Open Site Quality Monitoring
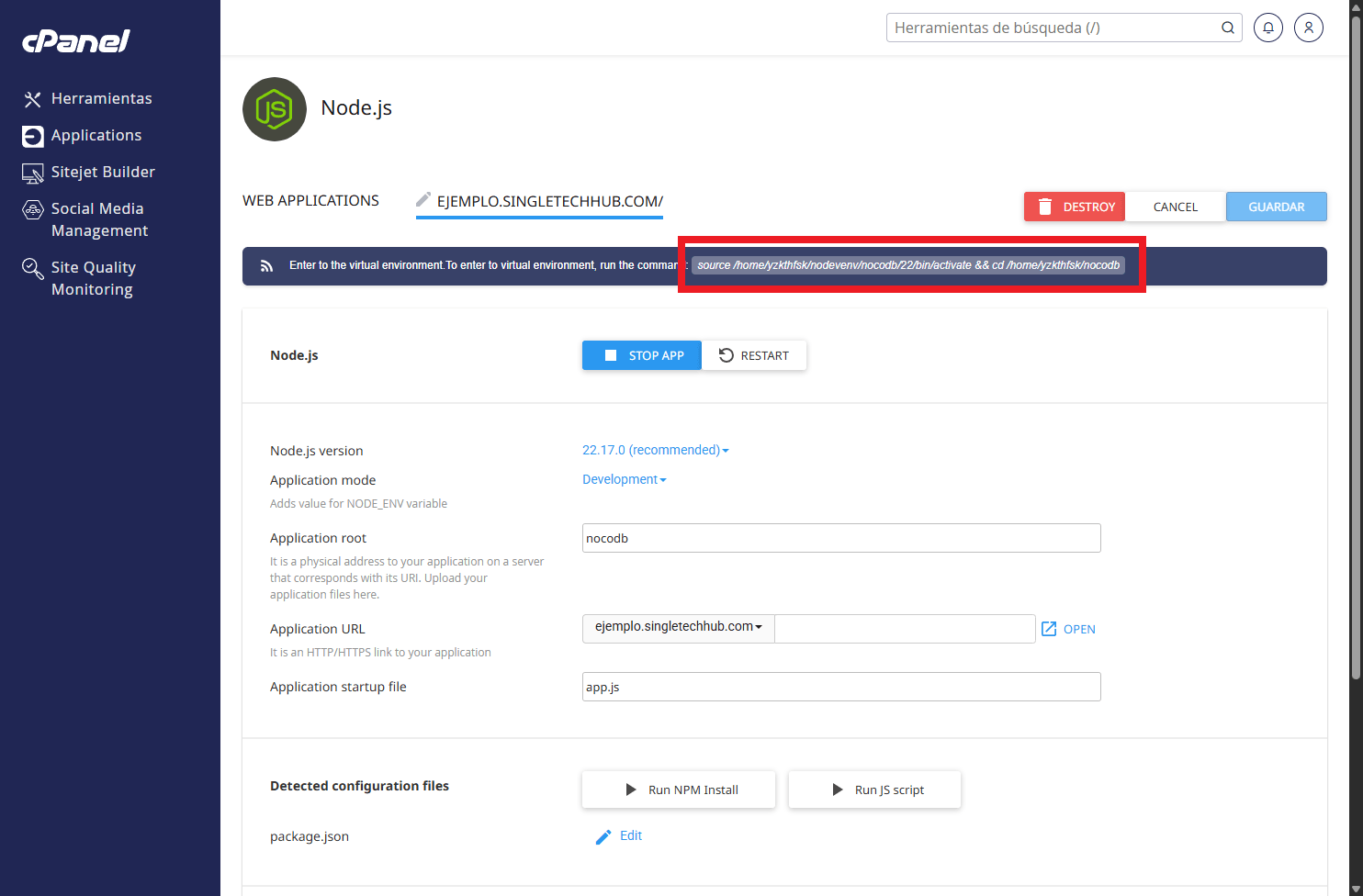Image resolution: width=1363 pixels, height=896 pixels. pos(94,278)
